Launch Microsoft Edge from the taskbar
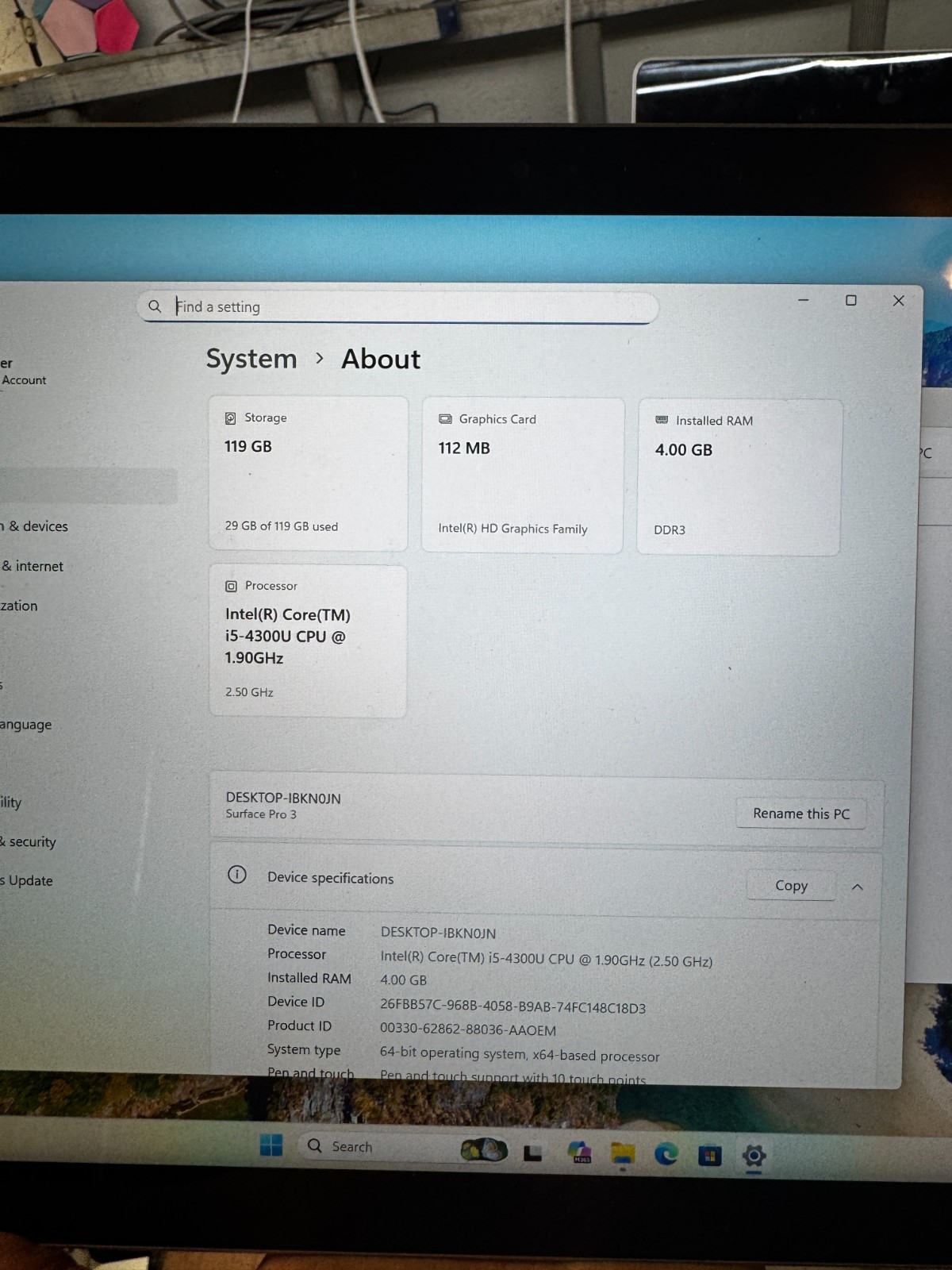The height and width of the screenshot is (1270, 952). (x=666, y=1154)
